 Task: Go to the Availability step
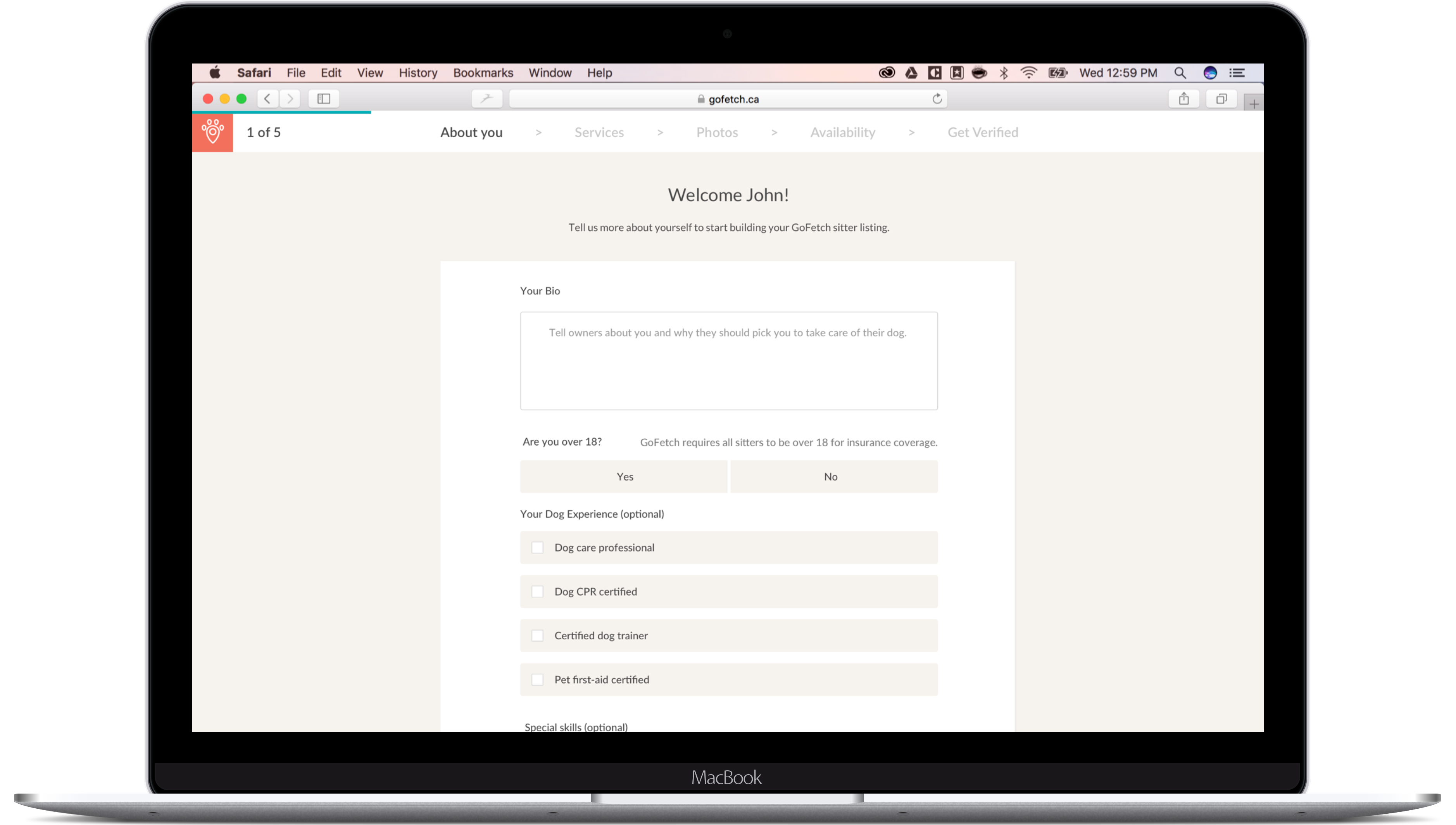click(x=843, y=132)
